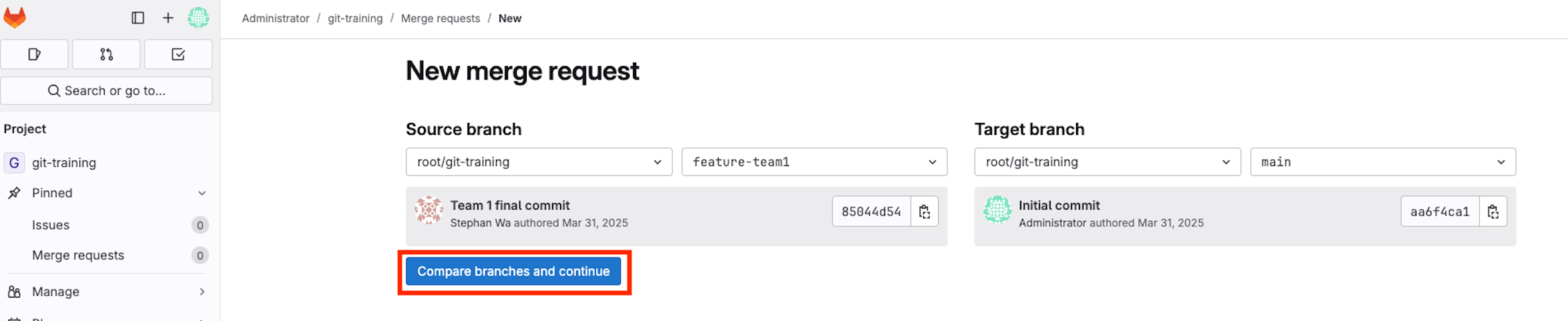1568x321 pixels.
Task: Open the Team 1 final commit link
Action: click(x=510, y=206)
